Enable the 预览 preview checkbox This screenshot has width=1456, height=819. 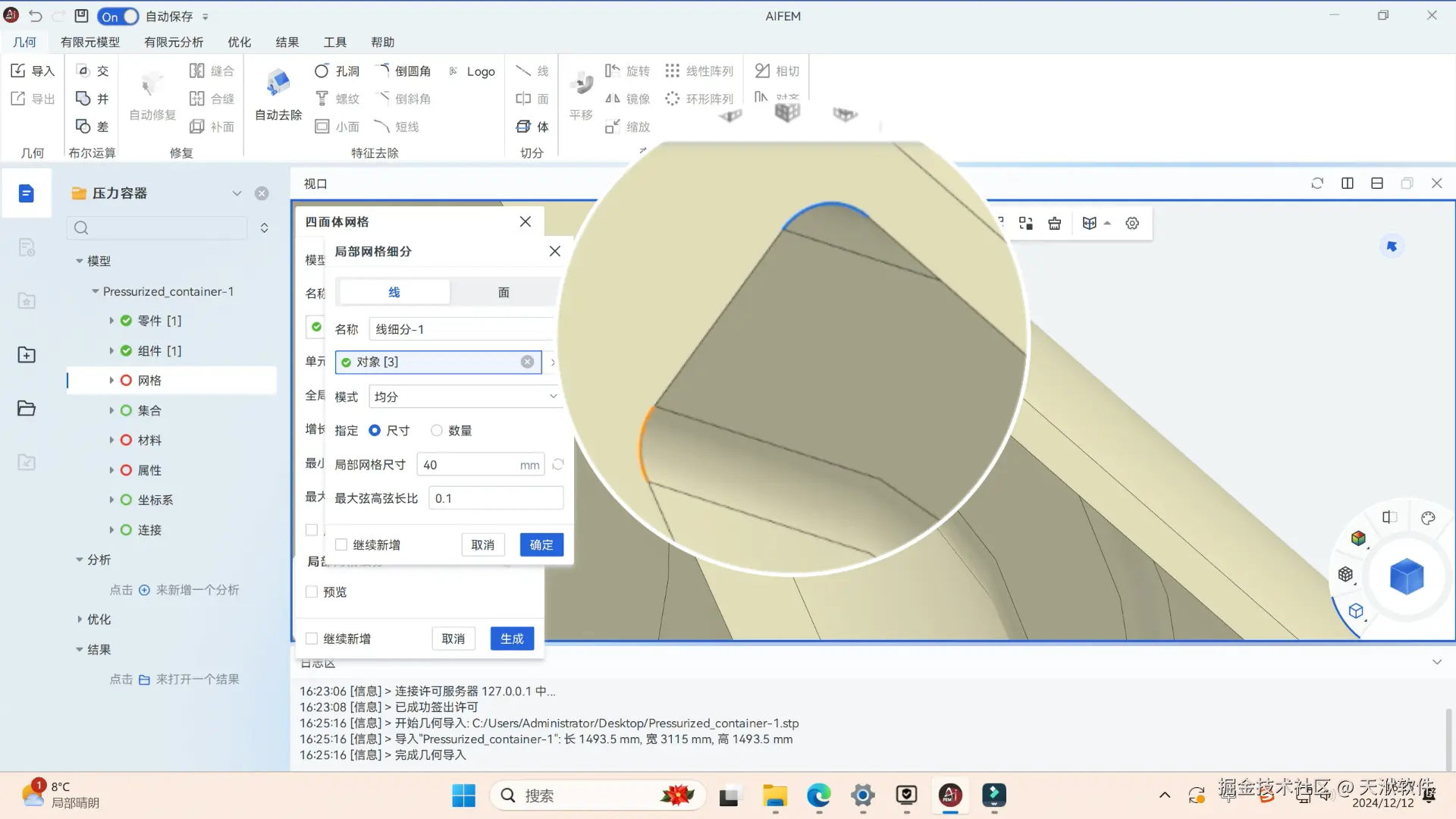[x=312, y=591]
